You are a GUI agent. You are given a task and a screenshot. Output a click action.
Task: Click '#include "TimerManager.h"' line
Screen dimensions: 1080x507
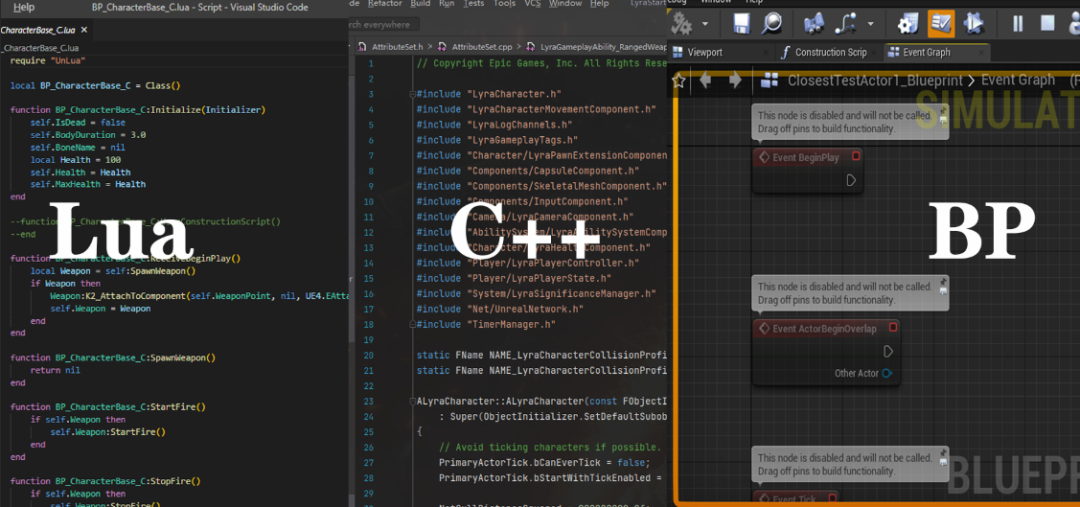coord(486,324)
